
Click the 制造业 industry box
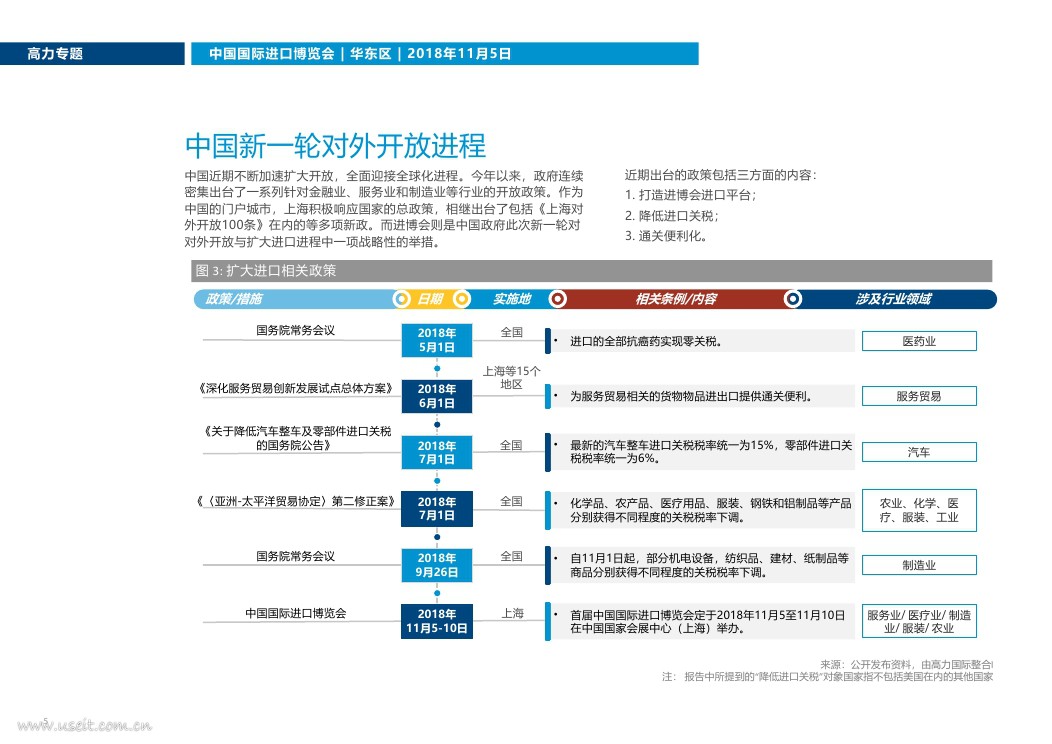[x=919, y=565]
